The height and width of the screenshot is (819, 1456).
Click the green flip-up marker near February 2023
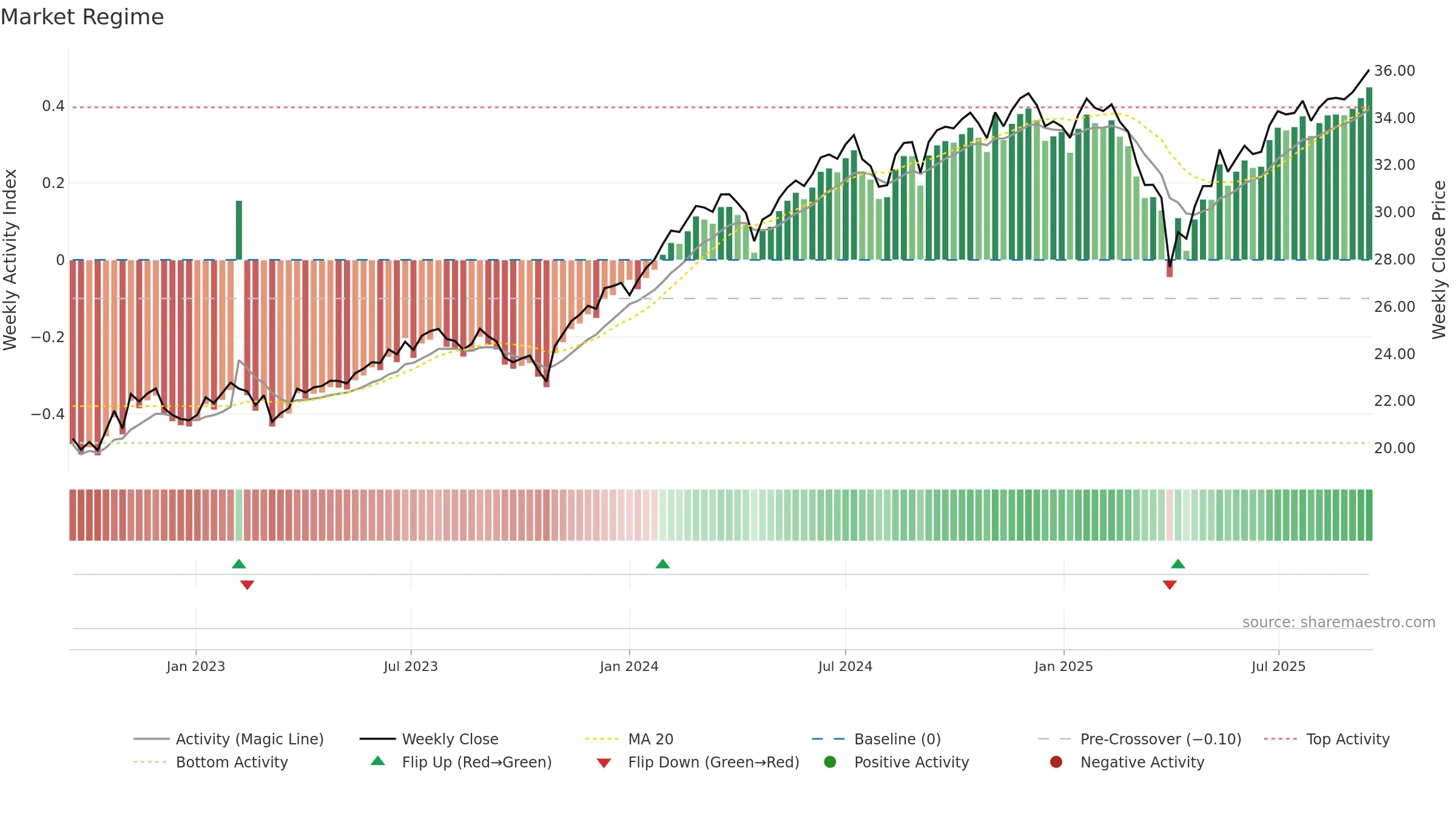coord(239,564)
